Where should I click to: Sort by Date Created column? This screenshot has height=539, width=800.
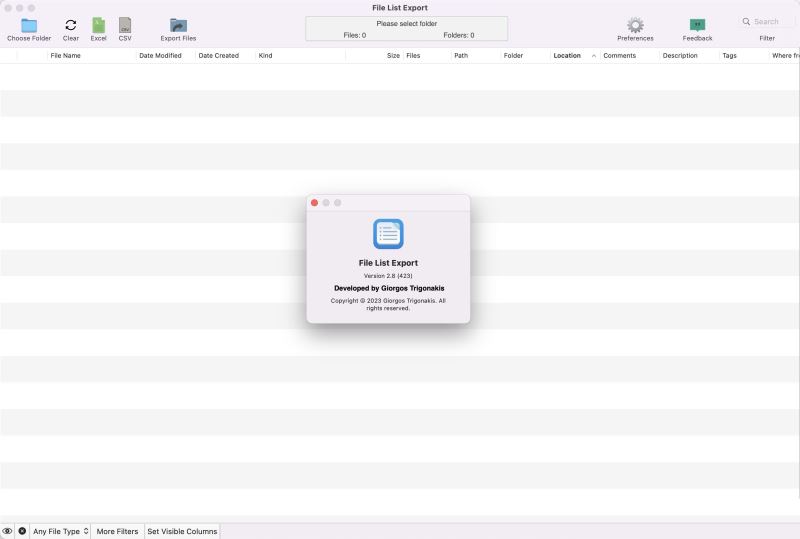point(218,56)
